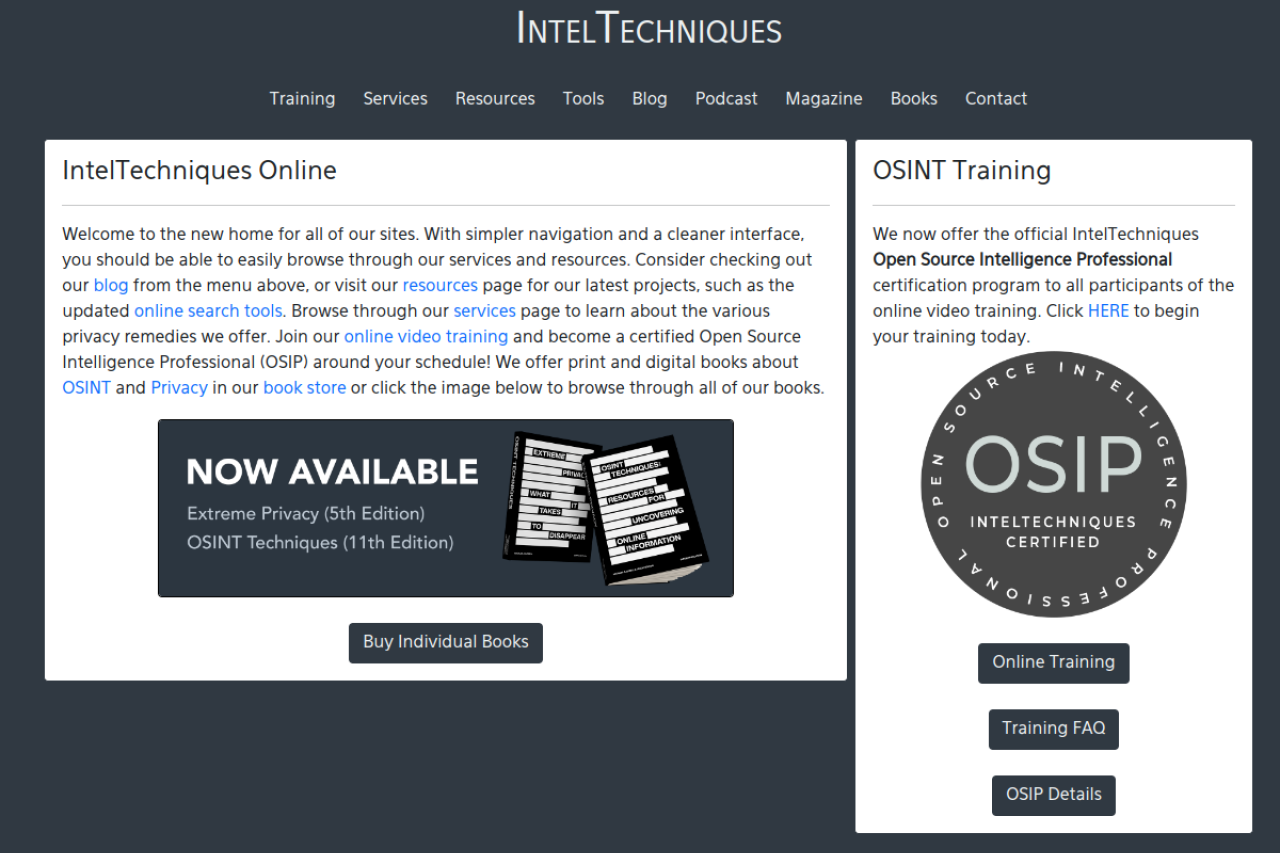
Task: View OSIP Details button
Action: coord(1054,795)
